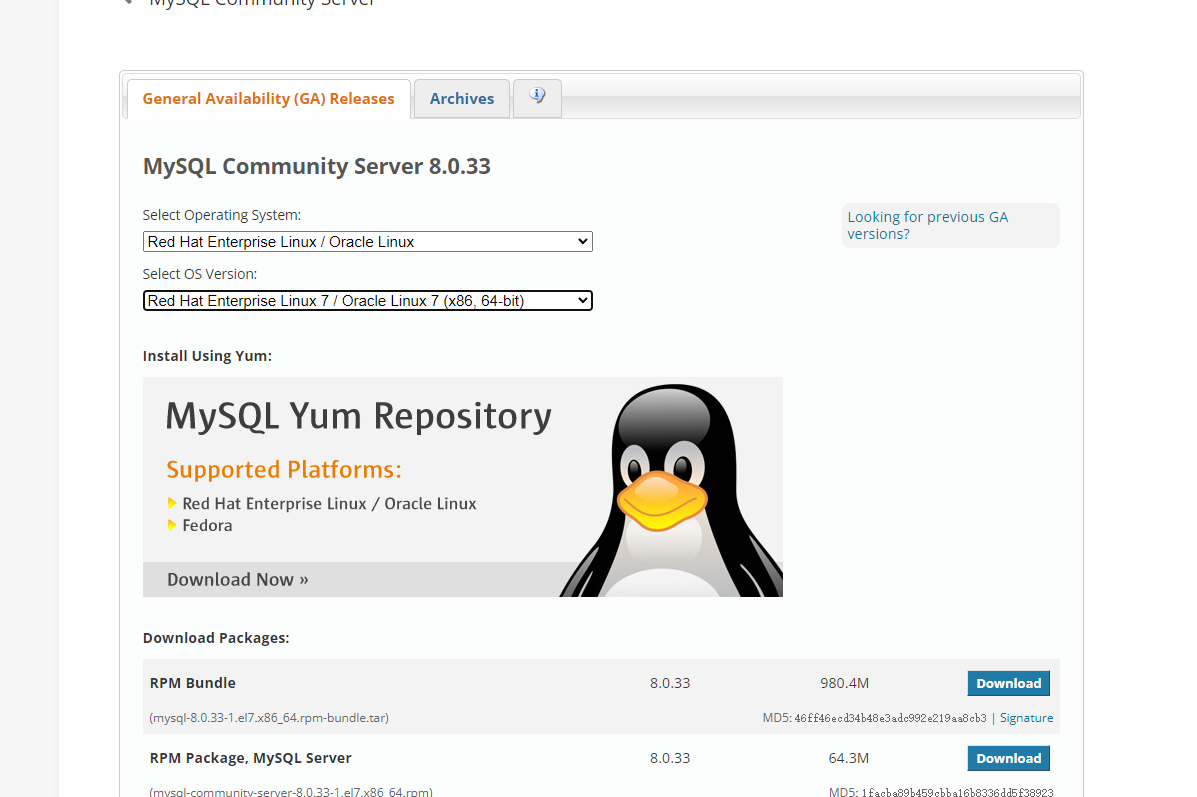Click Download Now in Yum banner

click(x=237, y=579)
